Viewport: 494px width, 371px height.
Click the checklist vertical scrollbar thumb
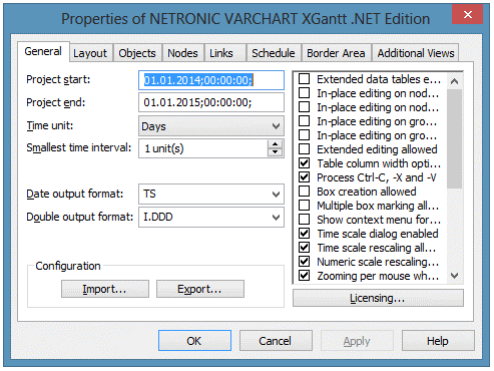454,138
